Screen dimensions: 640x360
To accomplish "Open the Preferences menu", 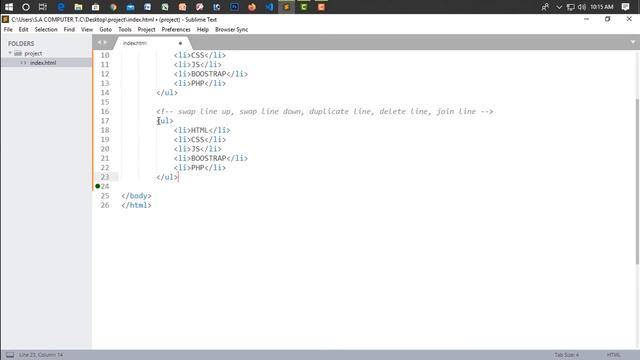I will [x=176, y=29].
